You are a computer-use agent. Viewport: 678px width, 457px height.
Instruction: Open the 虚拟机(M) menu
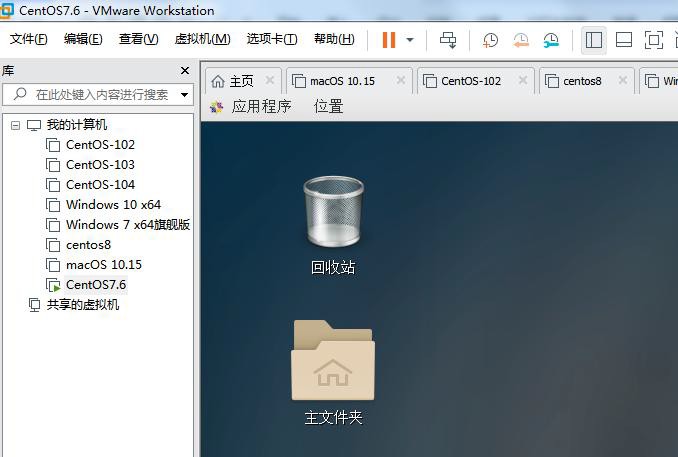pos(202,40)
